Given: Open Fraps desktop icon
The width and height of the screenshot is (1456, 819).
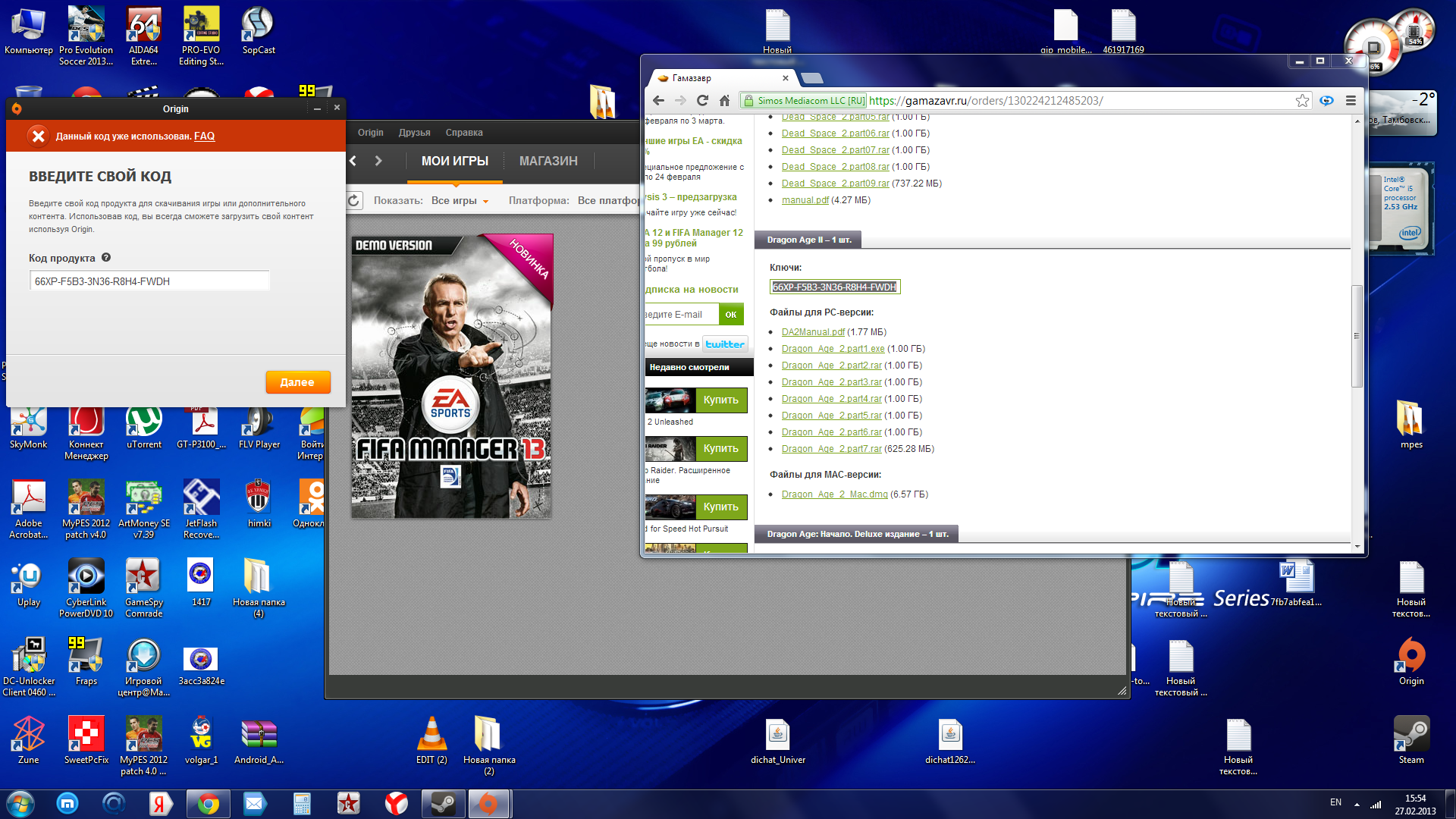Looking at the screenshot, I should (x=86, y=661).
